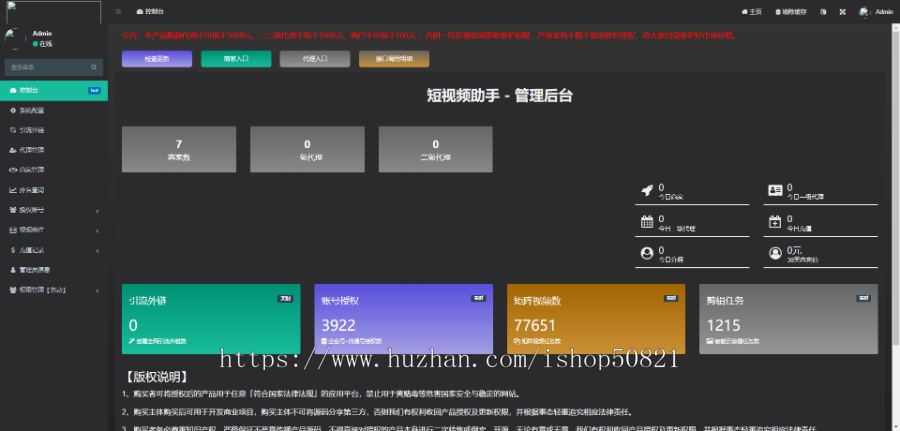Click the 短视频助手 - 管理后台 heading
This screenshot has width=900, height=431.
point(499,96)
